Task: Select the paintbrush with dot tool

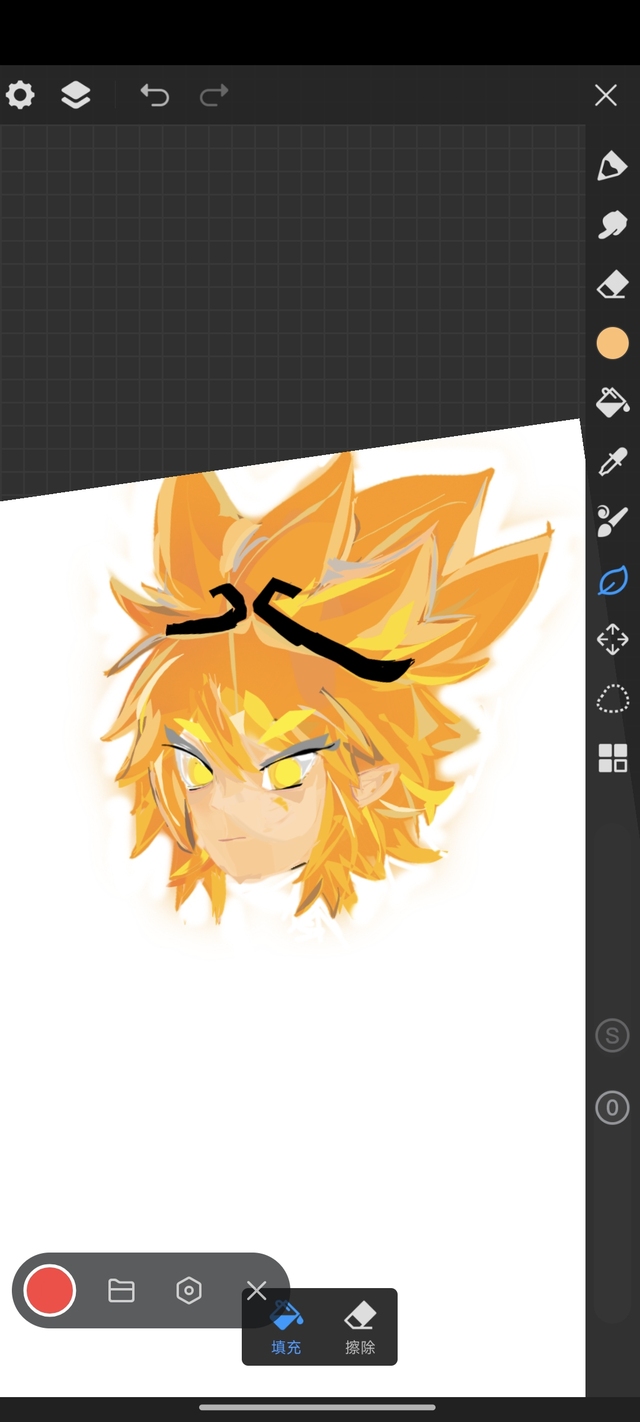Action: tap(612, 521)
